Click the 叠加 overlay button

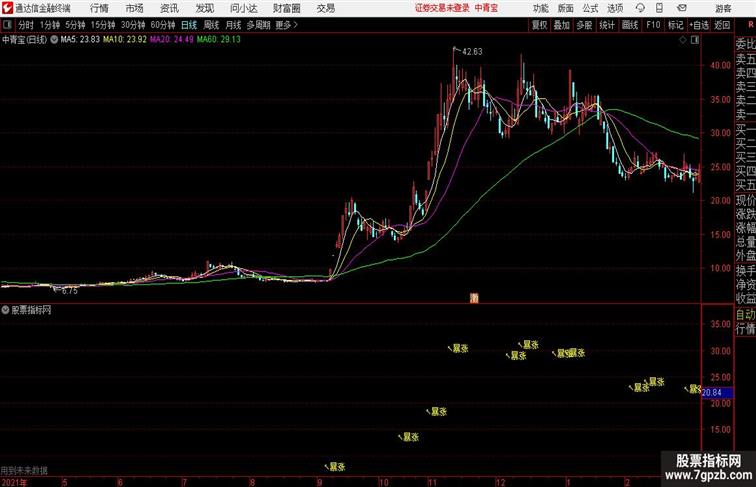562,25
